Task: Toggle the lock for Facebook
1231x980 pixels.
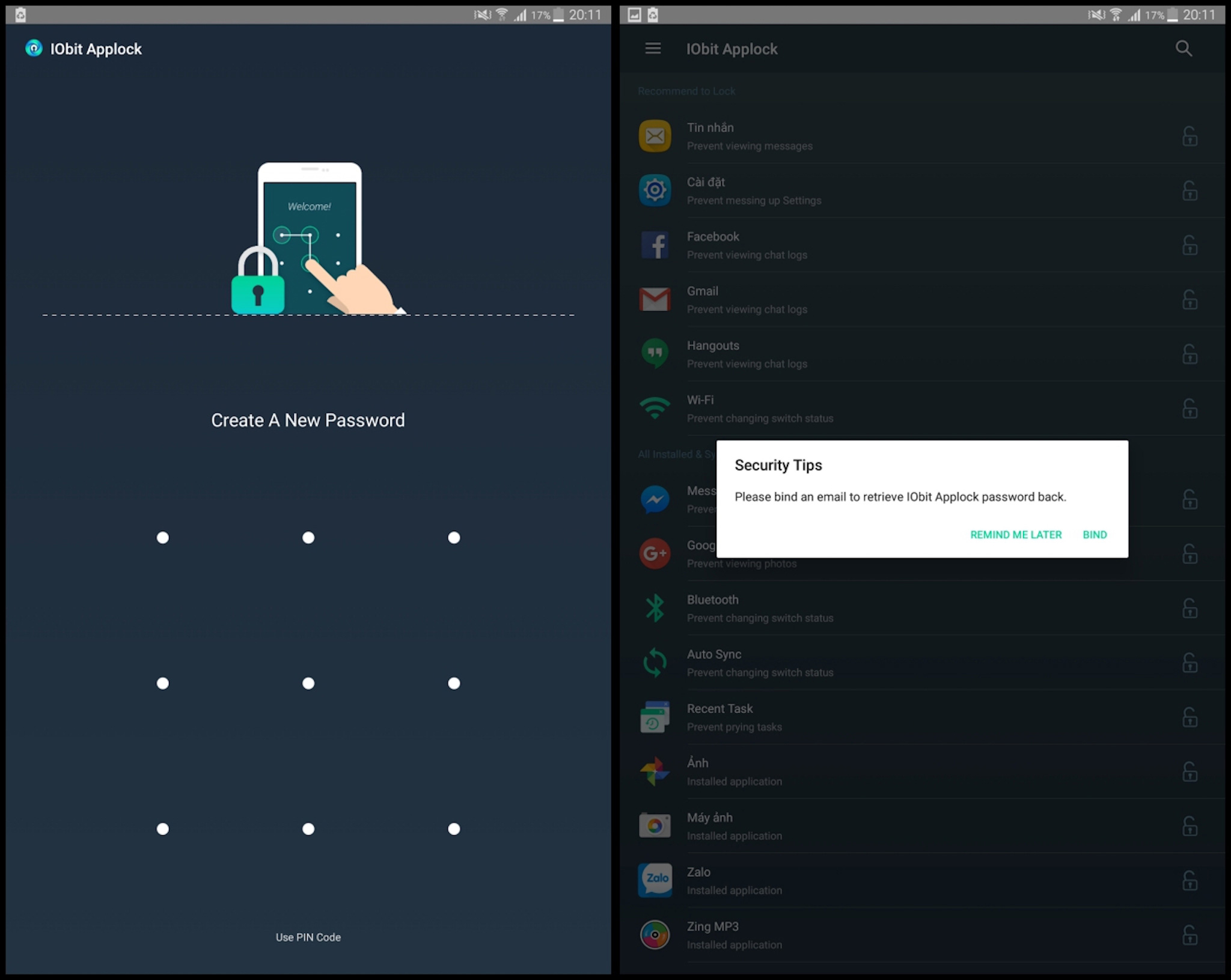Action: point(1190,245)
